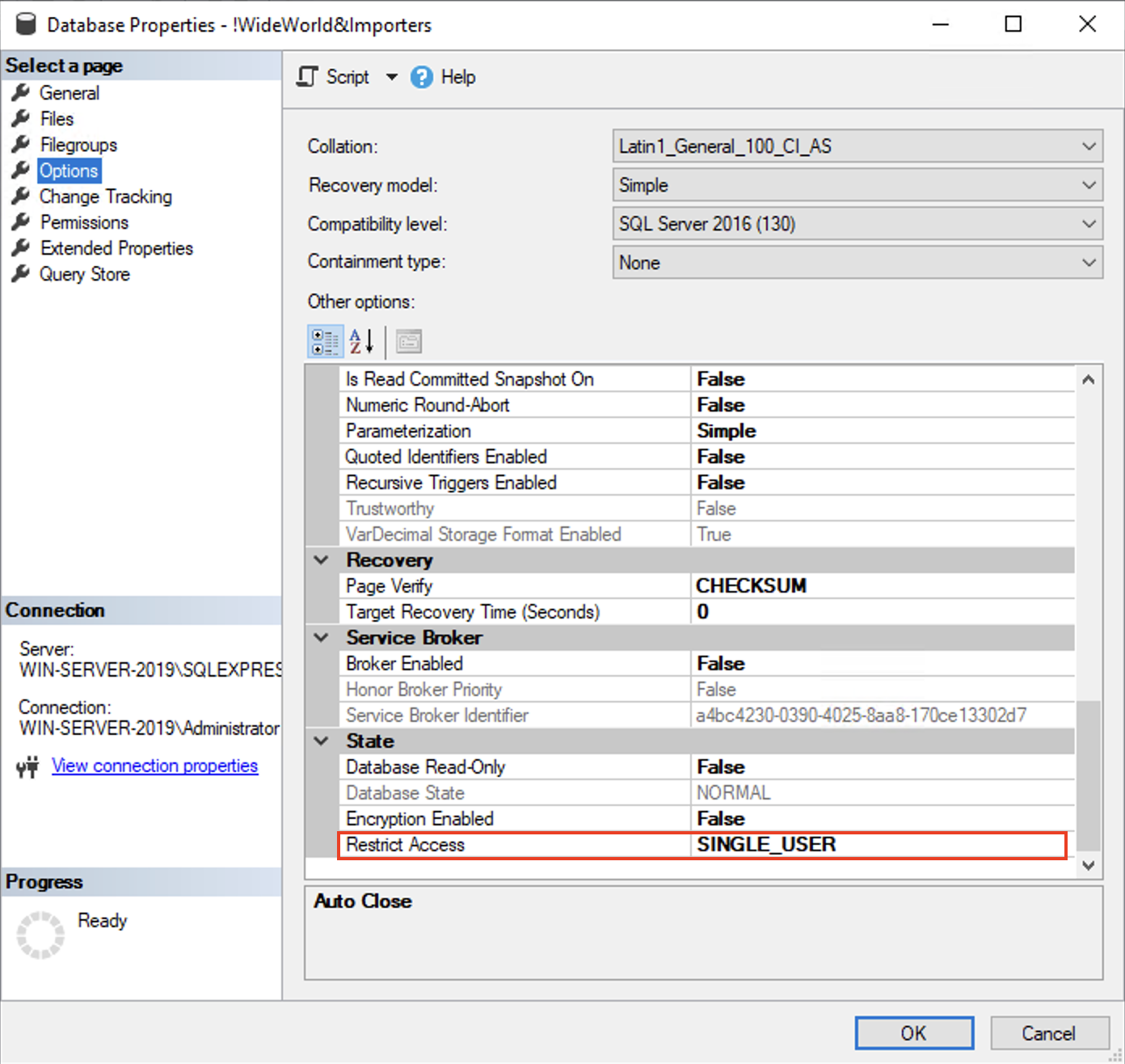This screenshot has height=1064, width=1125.
Task: Select the Filegroups page
Action: (78, 145)
